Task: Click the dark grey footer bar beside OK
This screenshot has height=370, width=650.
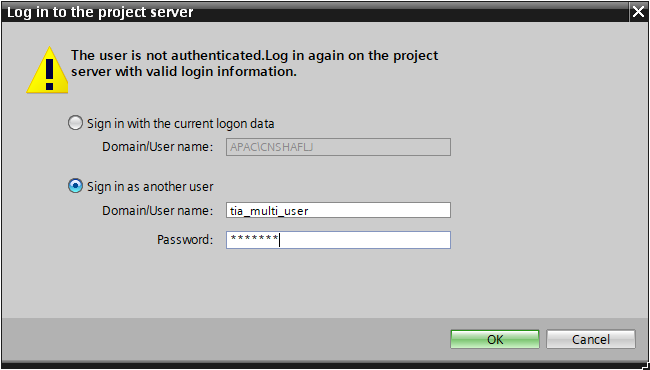Action: 226,339
